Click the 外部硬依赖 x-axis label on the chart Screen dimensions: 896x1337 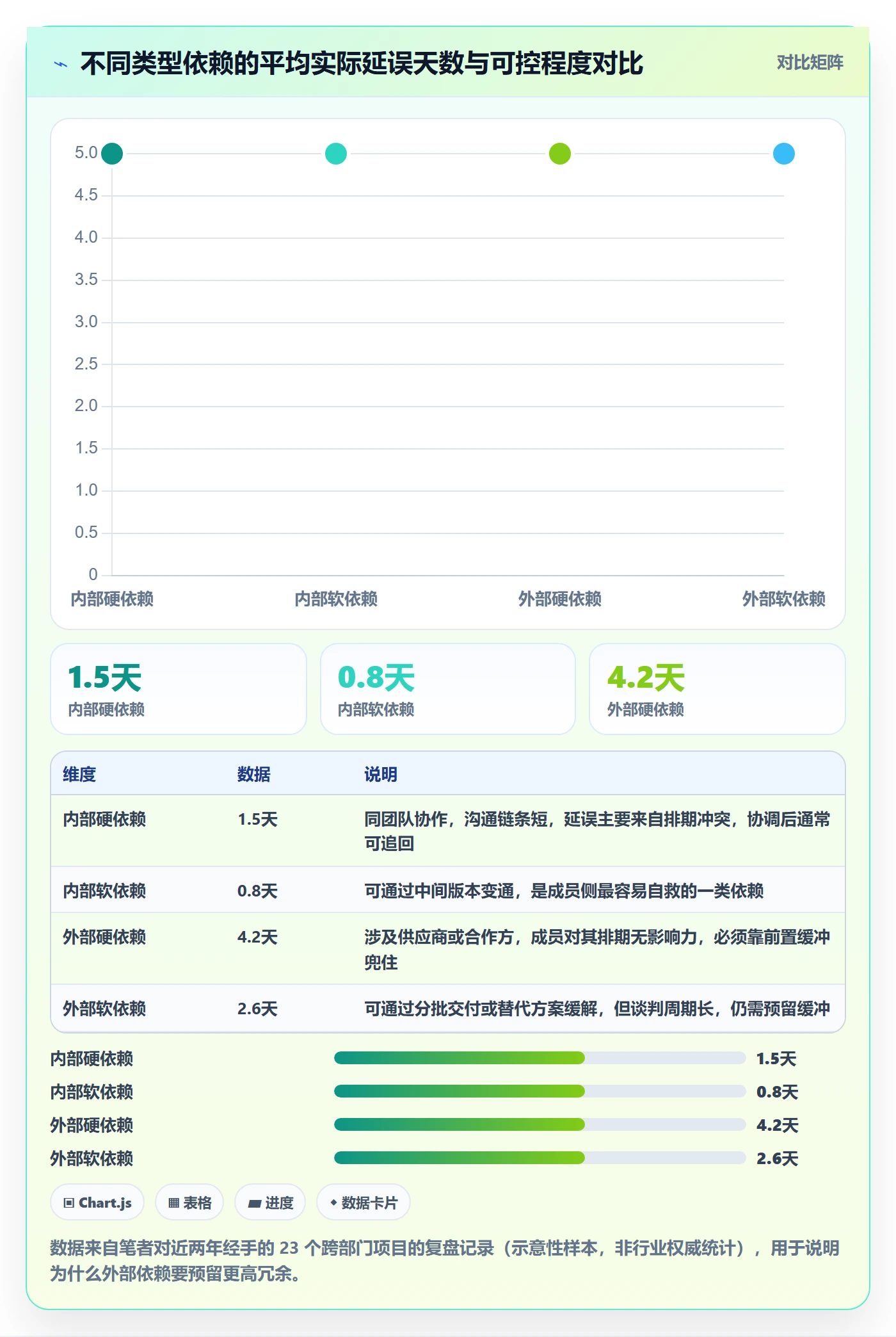point(560,599)
